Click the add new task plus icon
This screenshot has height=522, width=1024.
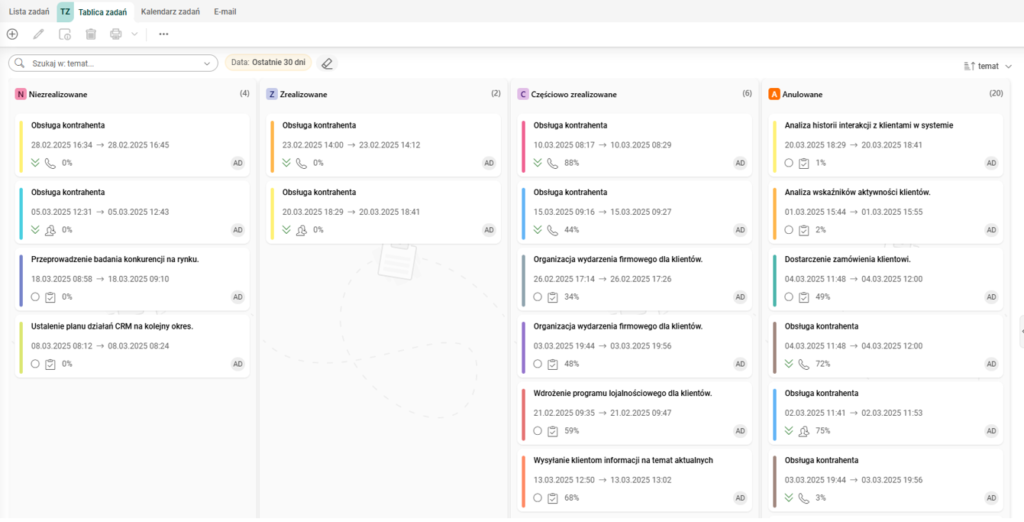(12, 34)
